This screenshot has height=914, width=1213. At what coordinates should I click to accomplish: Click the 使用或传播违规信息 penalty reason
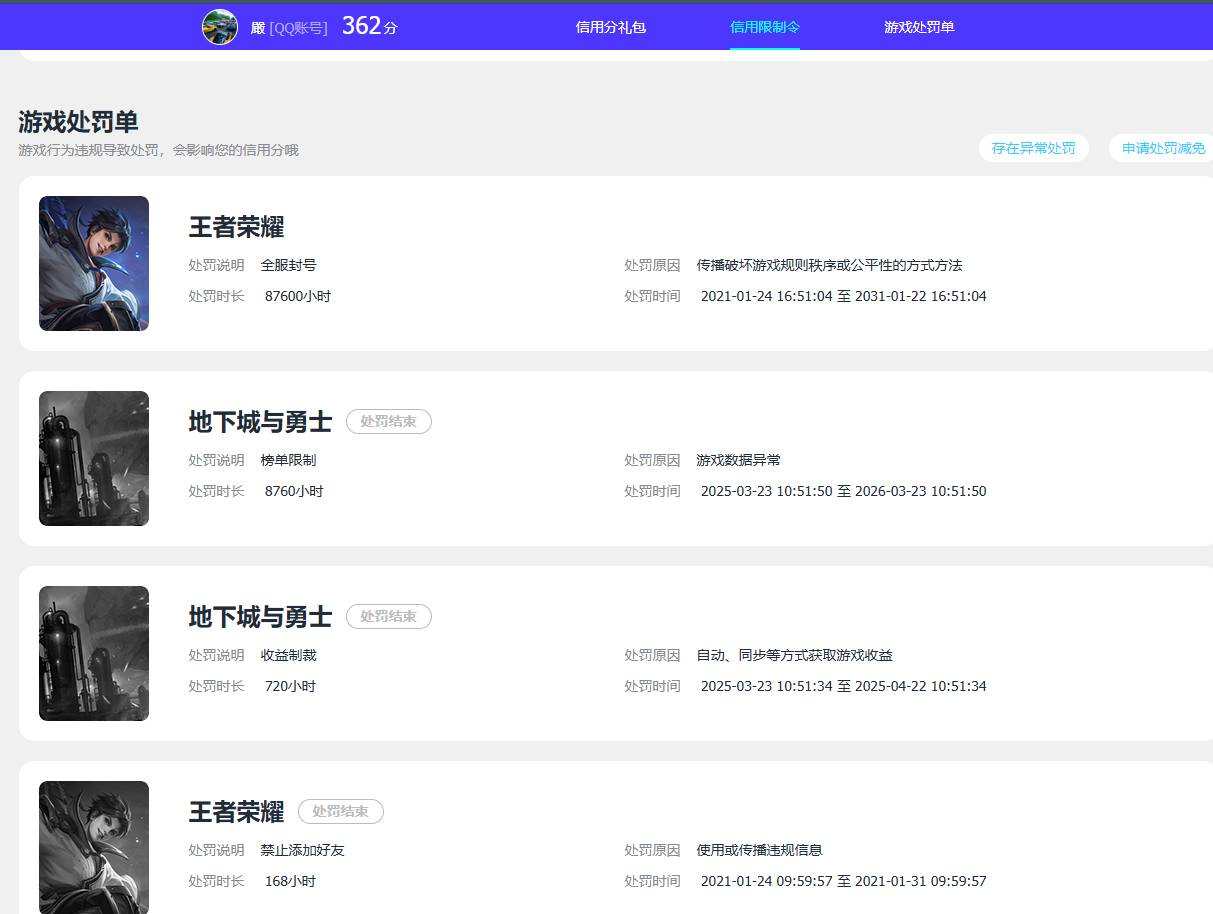pos(760,850)
